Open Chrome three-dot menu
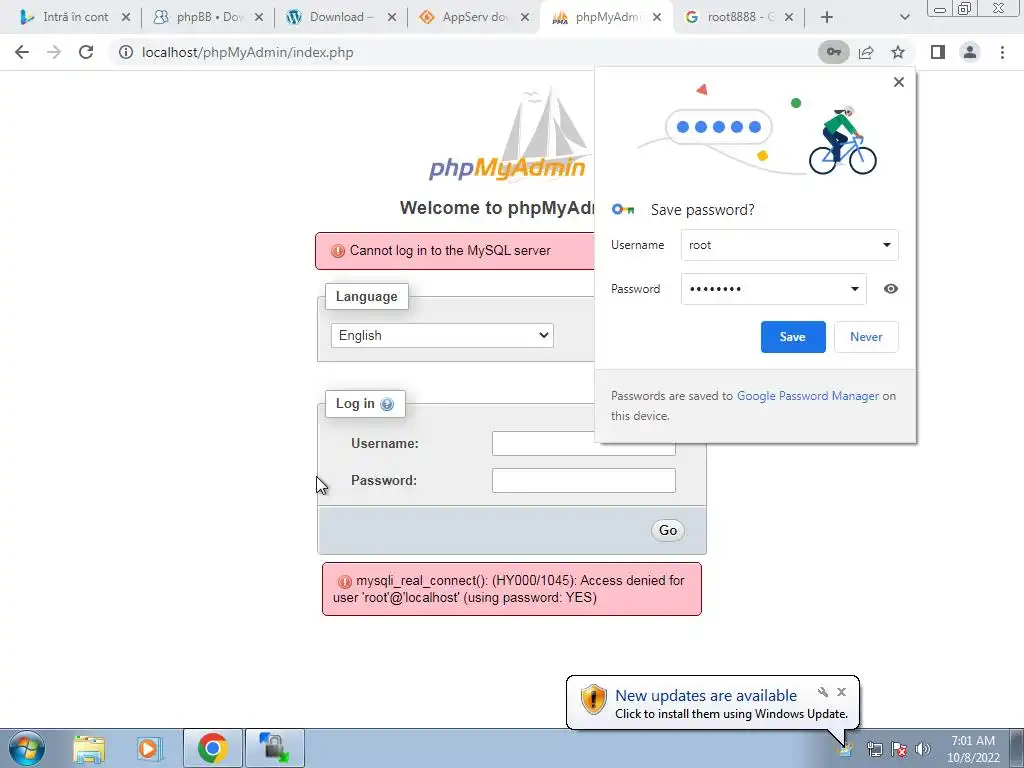Image resolution: width=1024 pixels, height=768 pixels. click(1002, 52)
